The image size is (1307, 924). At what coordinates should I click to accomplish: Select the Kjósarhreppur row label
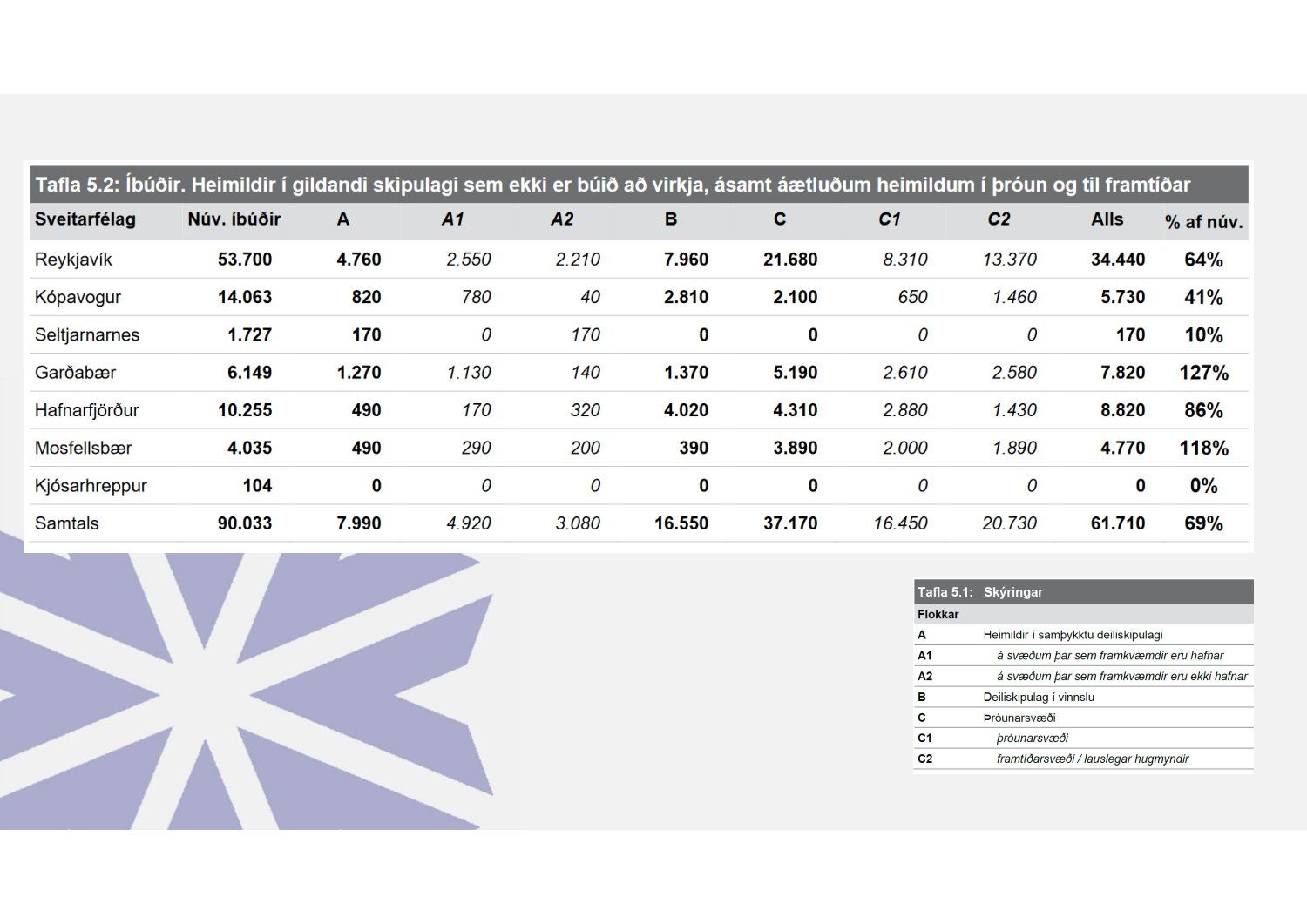coord(91,486)
